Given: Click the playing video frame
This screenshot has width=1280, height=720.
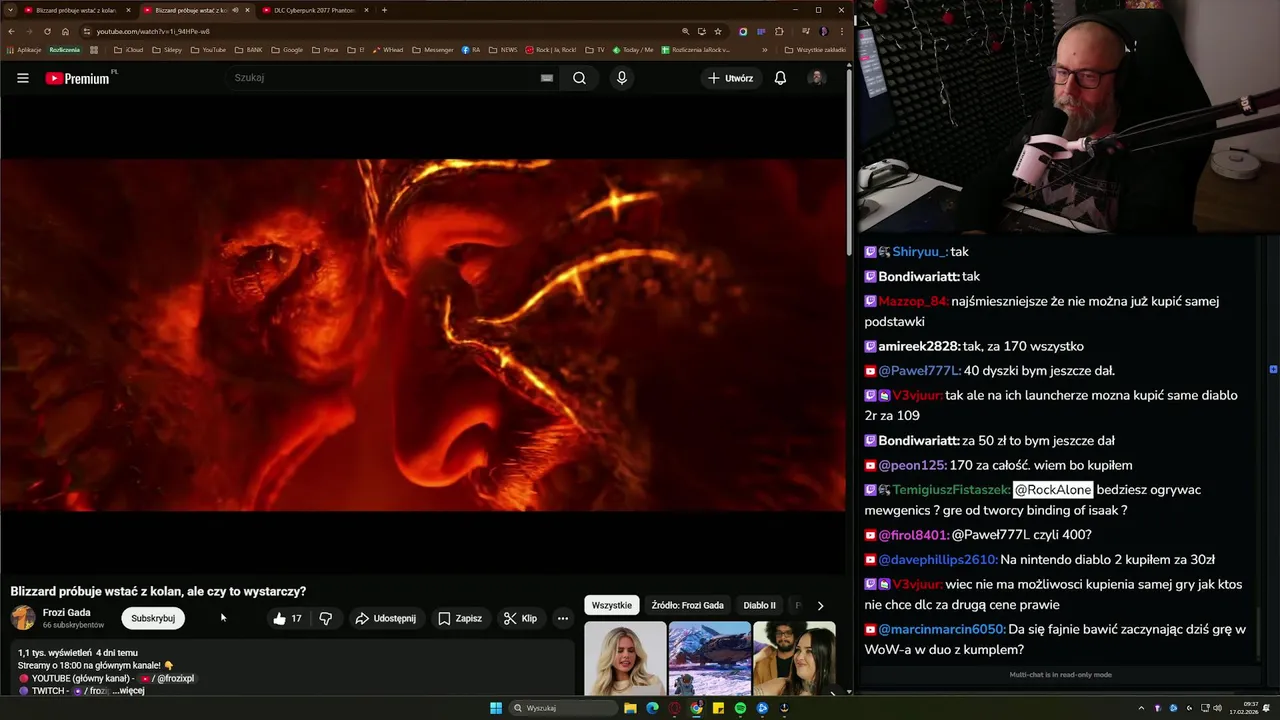Looking at the screenshot, I should (x=422, y=335).
